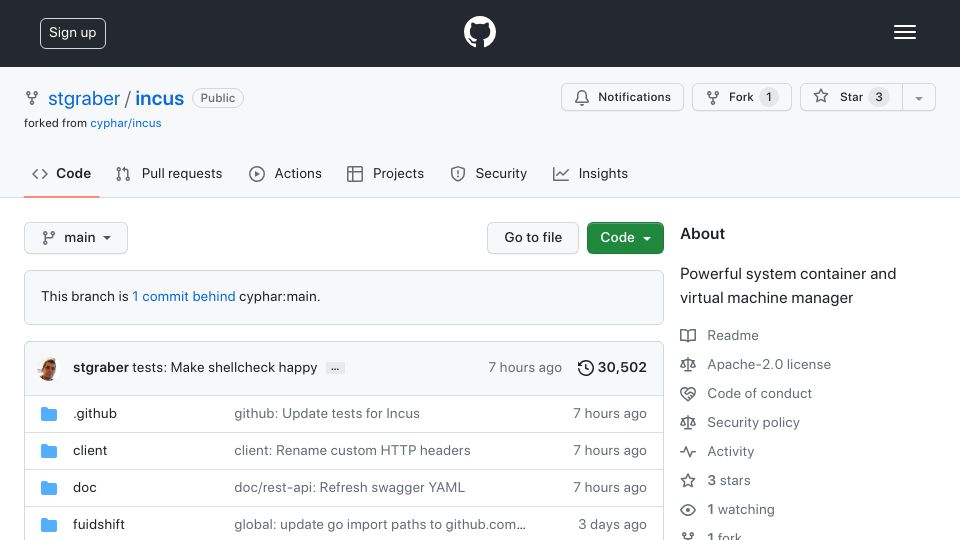Click the Fork button

(741, 97)
